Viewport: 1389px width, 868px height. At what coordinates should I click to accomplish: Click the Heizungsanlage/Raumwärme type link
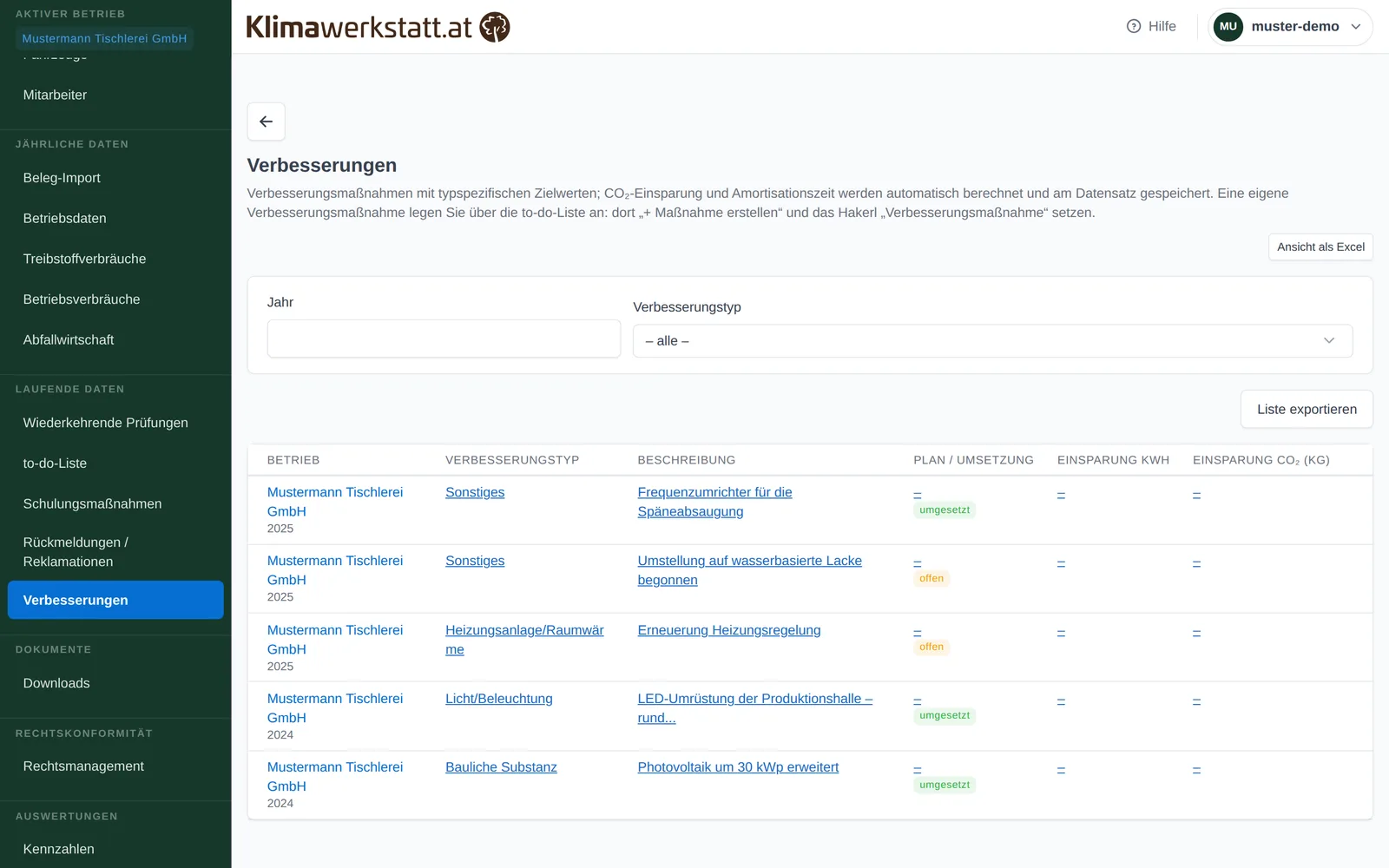(x=524, y=640)
